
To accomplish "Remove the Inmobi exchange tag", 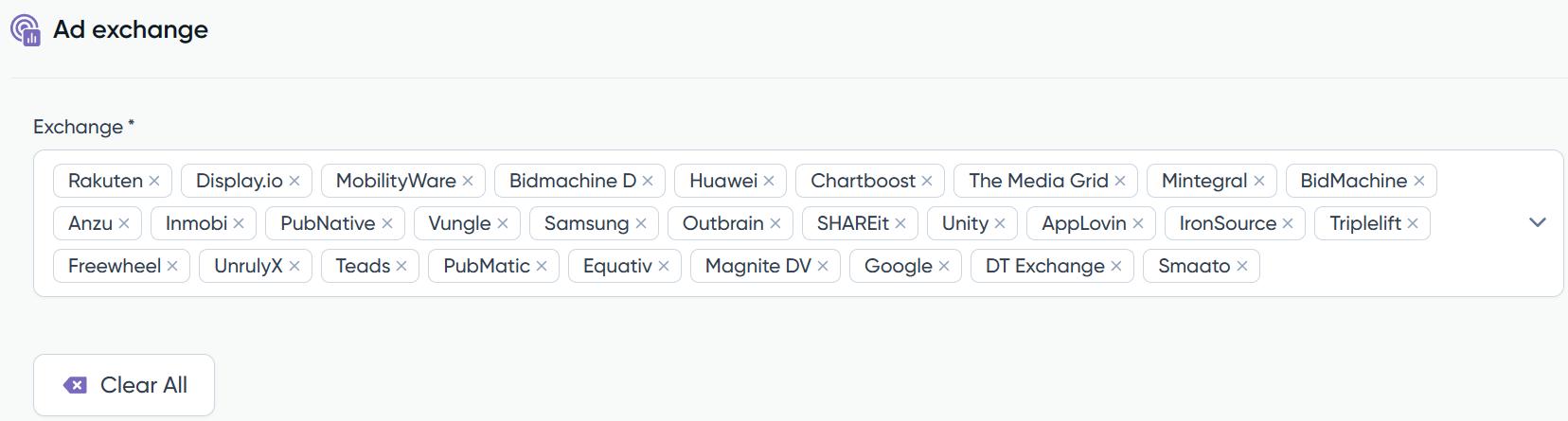I will coord(239,223).
